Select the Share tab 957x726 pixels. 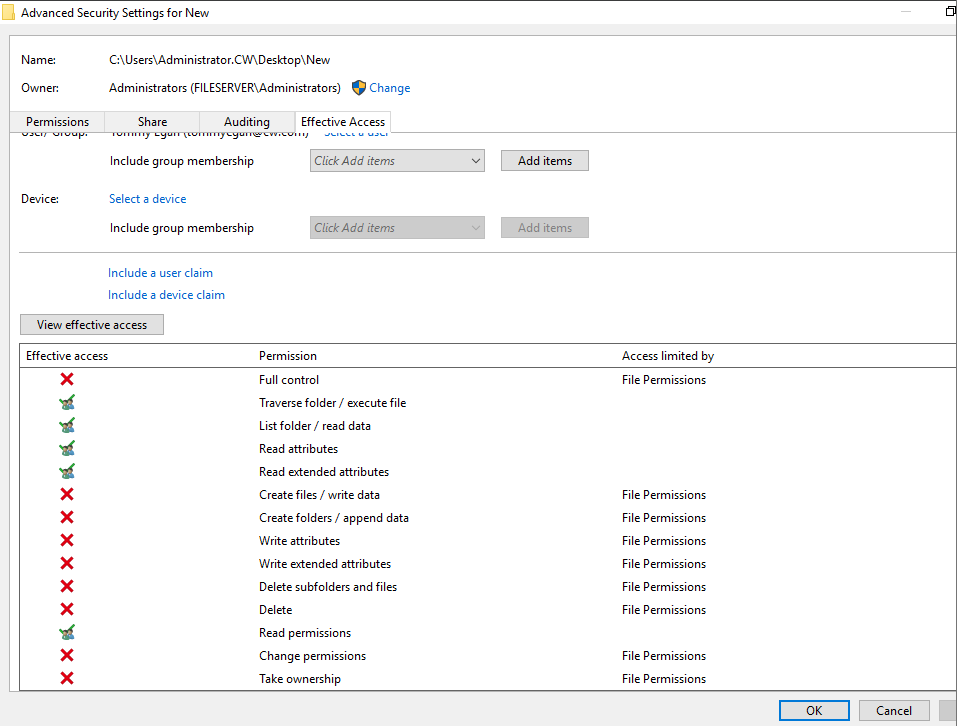coord(152,122)
